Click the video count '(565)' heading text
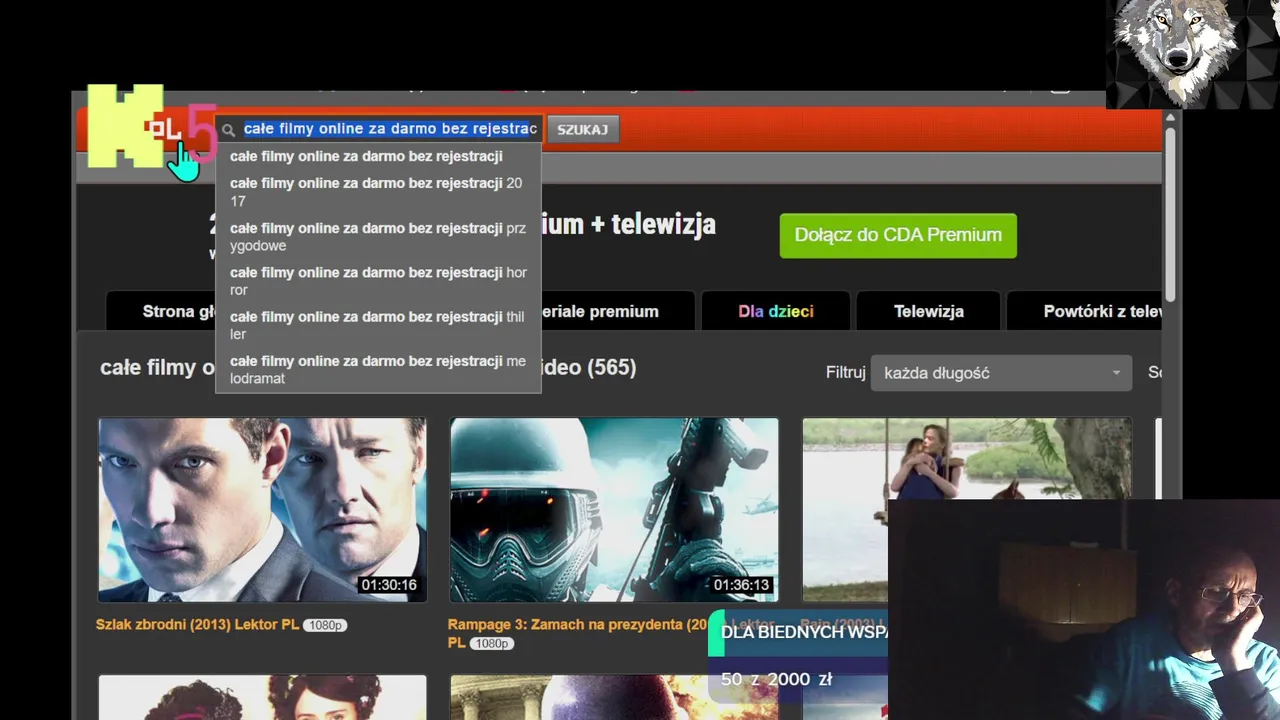Screen dimensions: 1280x720 click(611, 368)
